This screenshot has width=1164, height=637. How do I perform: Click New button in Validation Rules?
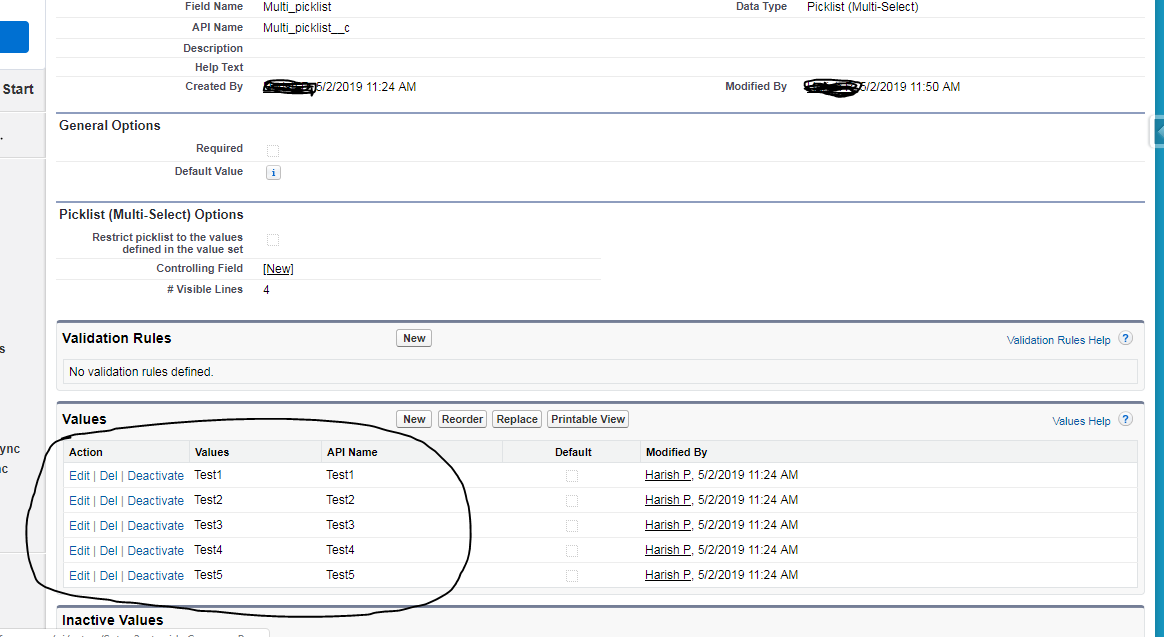(x=414, y=339)
